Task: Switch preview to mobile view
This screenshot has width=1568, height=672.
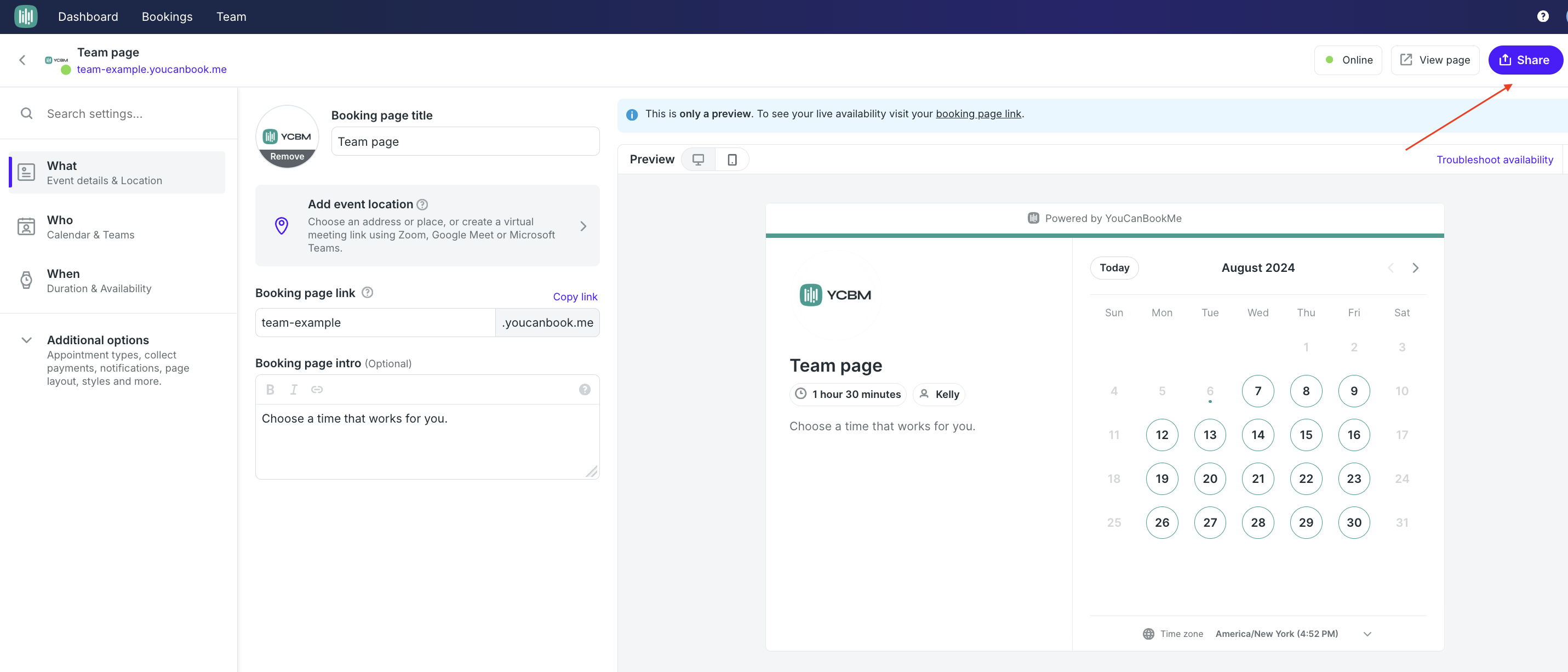Action: pyautogui.click(x=733, y=160)
